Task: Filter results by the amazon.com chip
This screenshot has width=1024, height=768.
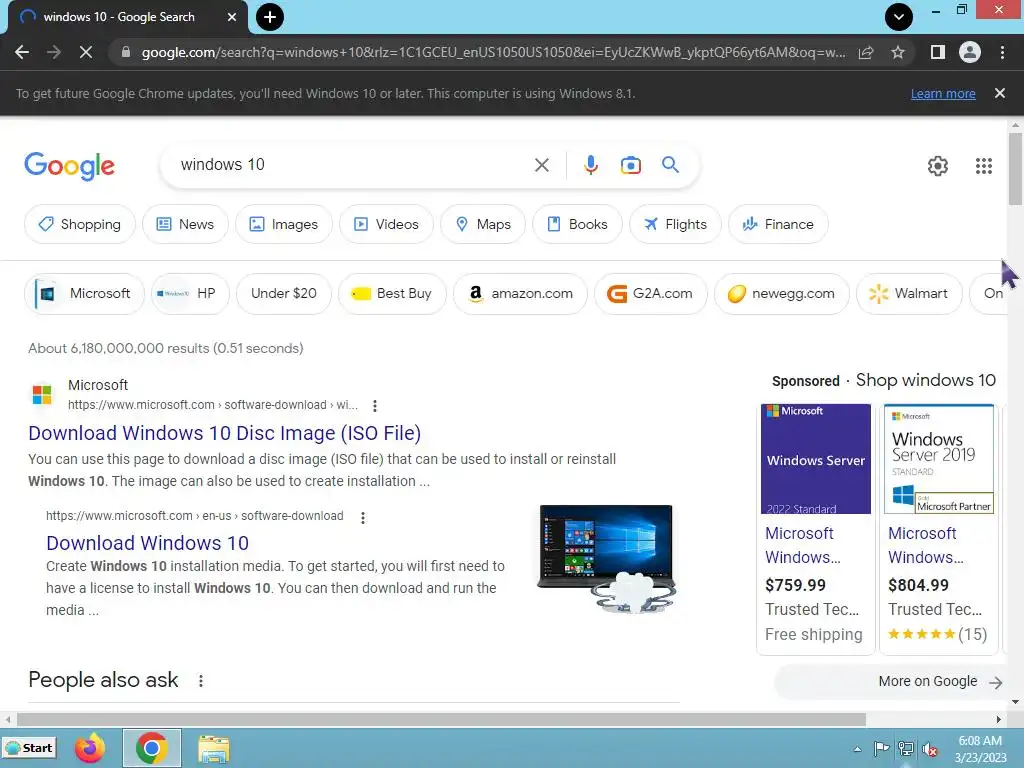Action: 520,293
